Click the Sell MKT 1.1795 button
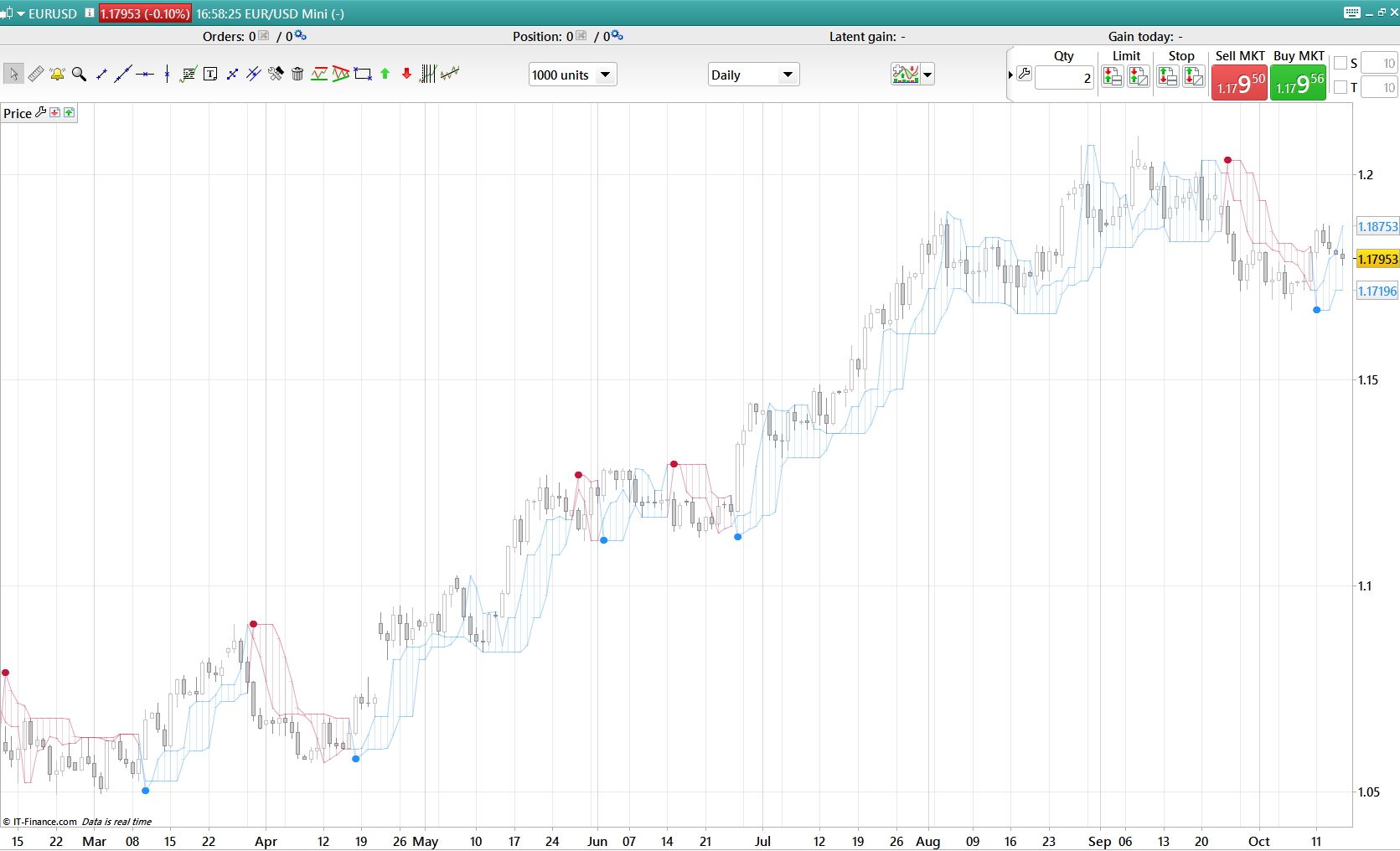 click(1240, 83)
